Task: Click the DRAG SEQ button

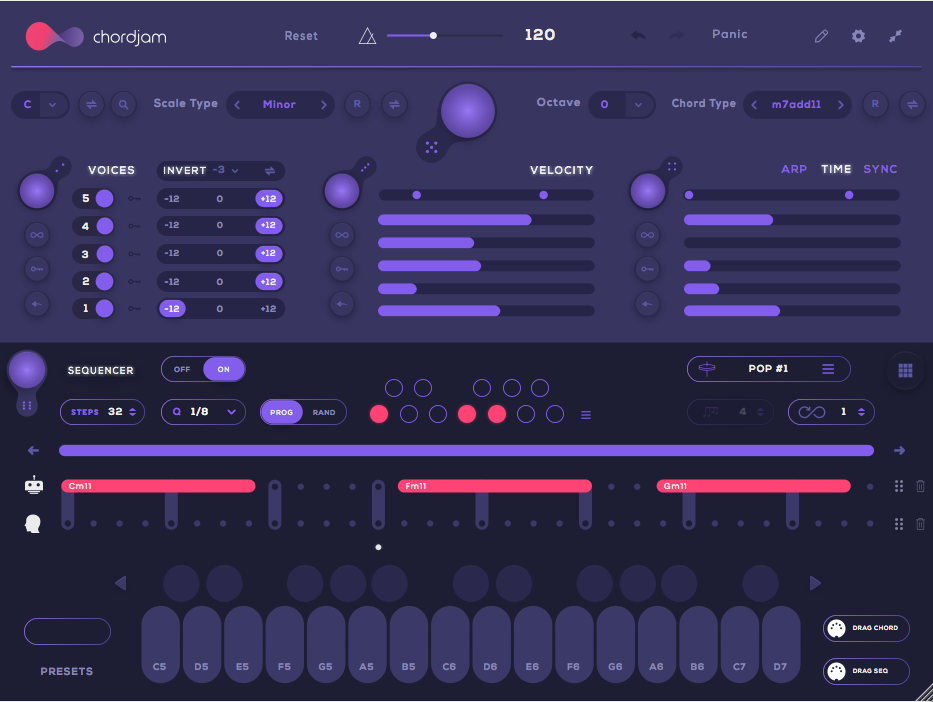Action: (866, 671)
